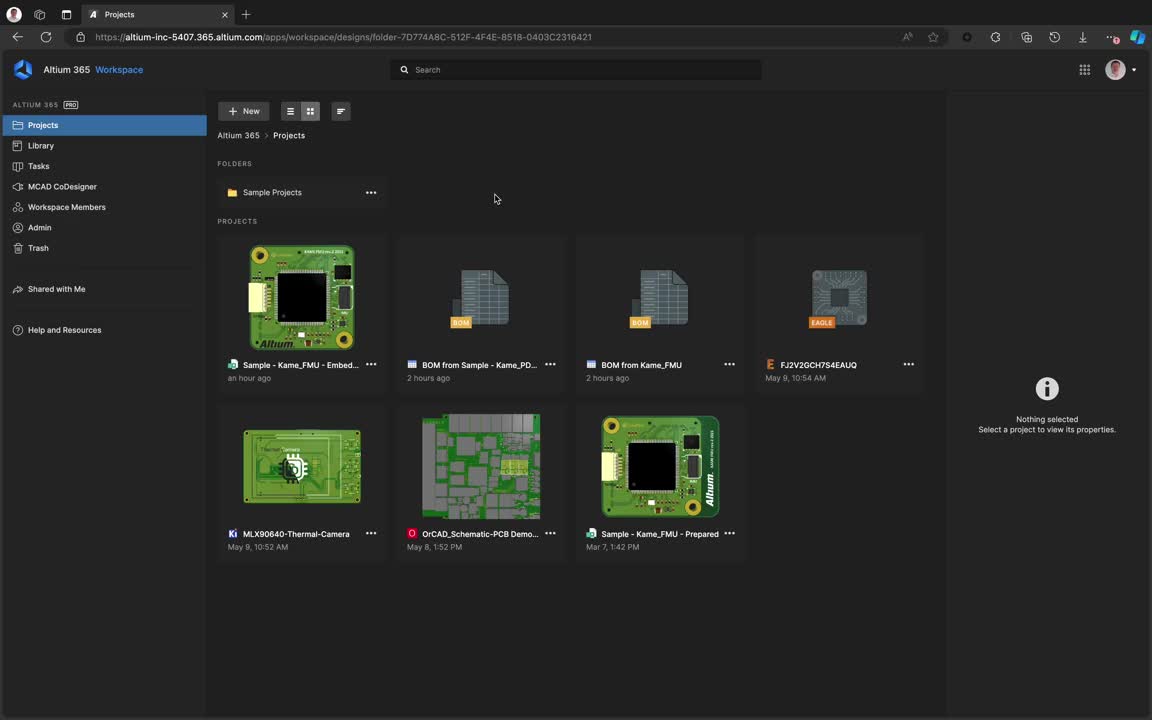Select the MLX90640-Thermal-Camera project thumbnail
Image resolution: width=1152 pixels, height=720 pixels.
tap(302, 466)
